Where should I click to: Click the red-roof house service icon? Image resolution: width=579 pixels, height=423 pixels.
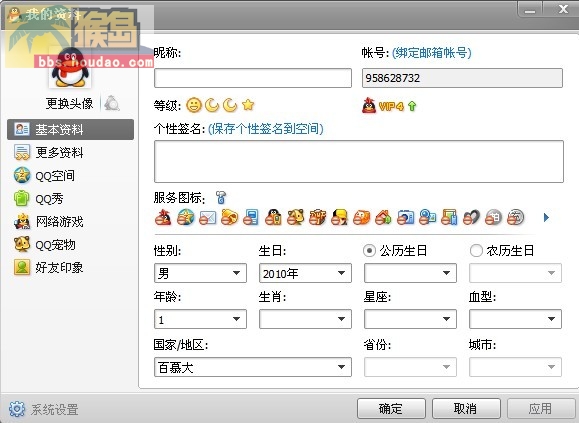point(383,217)
